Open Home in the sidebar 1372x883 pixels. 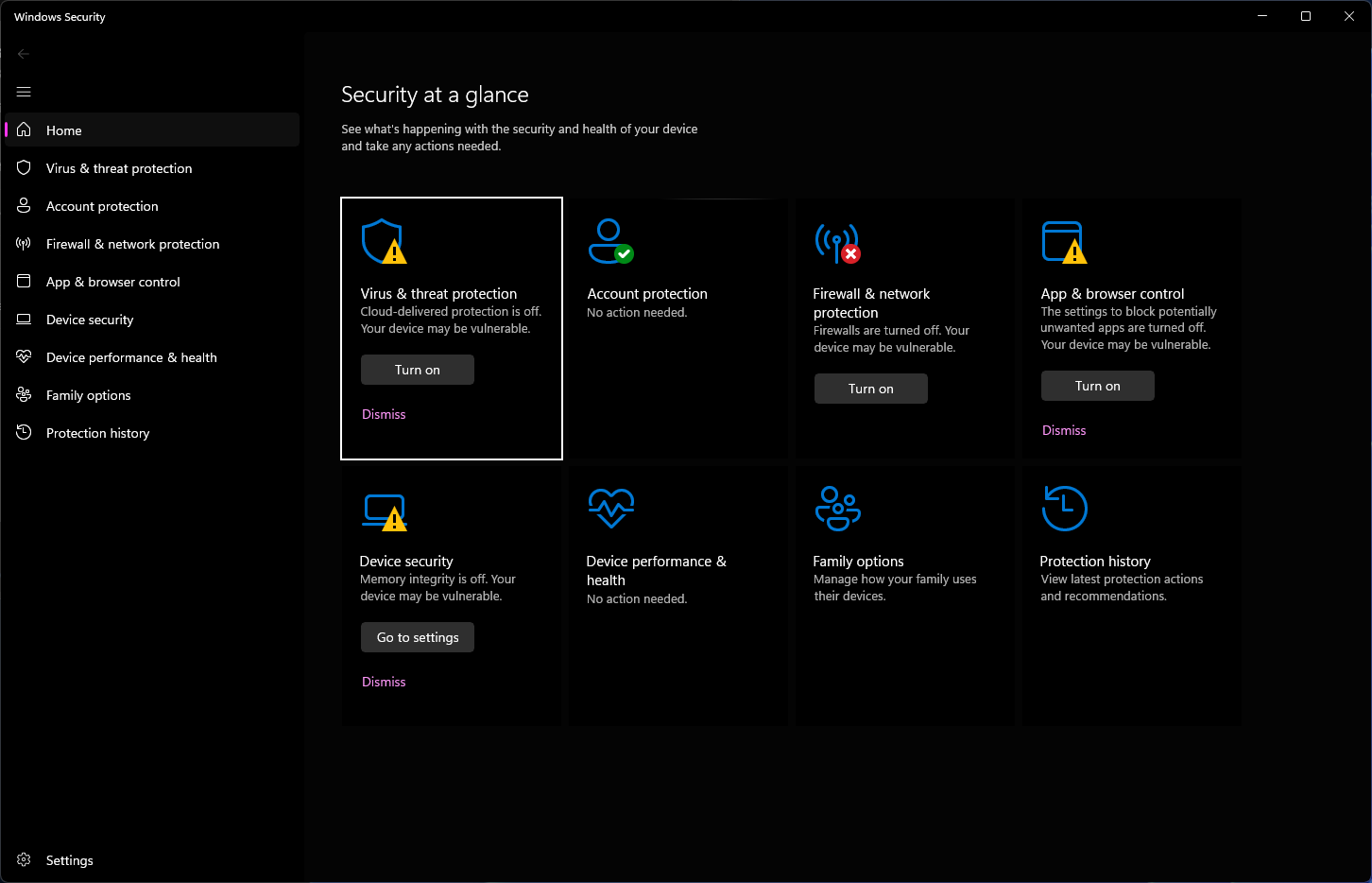point(152,130)
